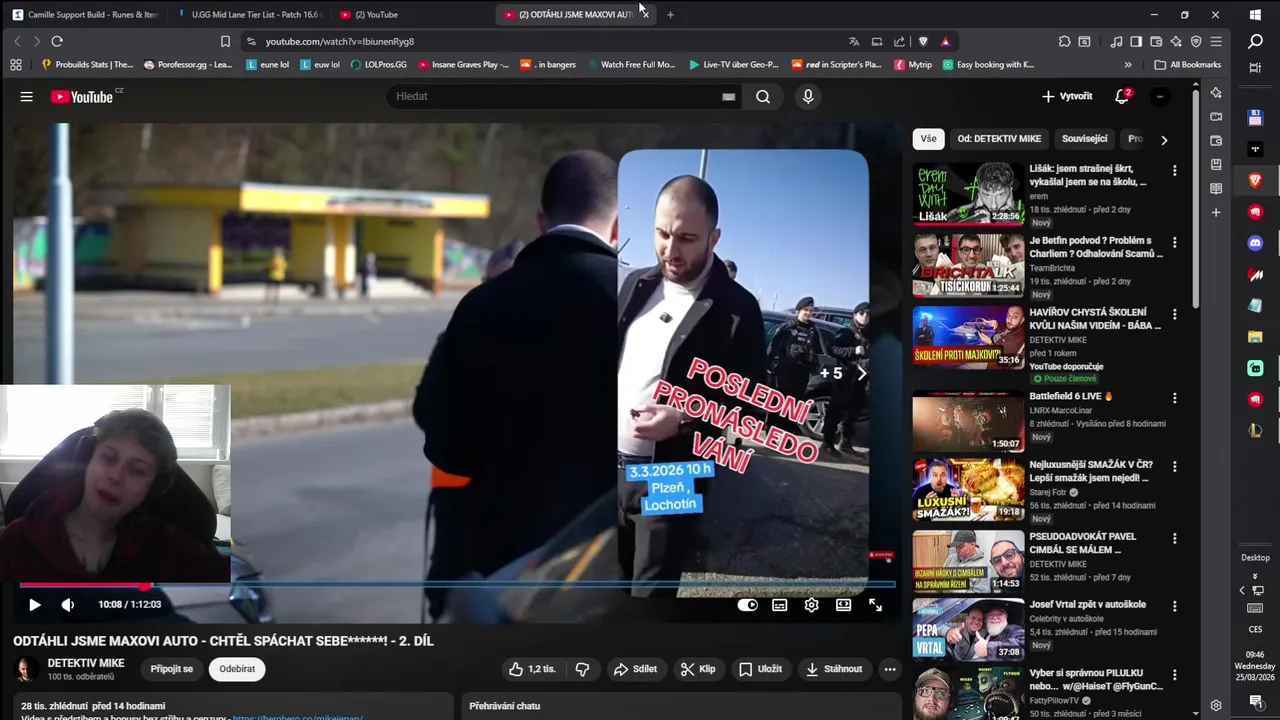The image size is (1280, 720).
Task: Like the video (1,2 tis.)
Action: pos(531,669)
